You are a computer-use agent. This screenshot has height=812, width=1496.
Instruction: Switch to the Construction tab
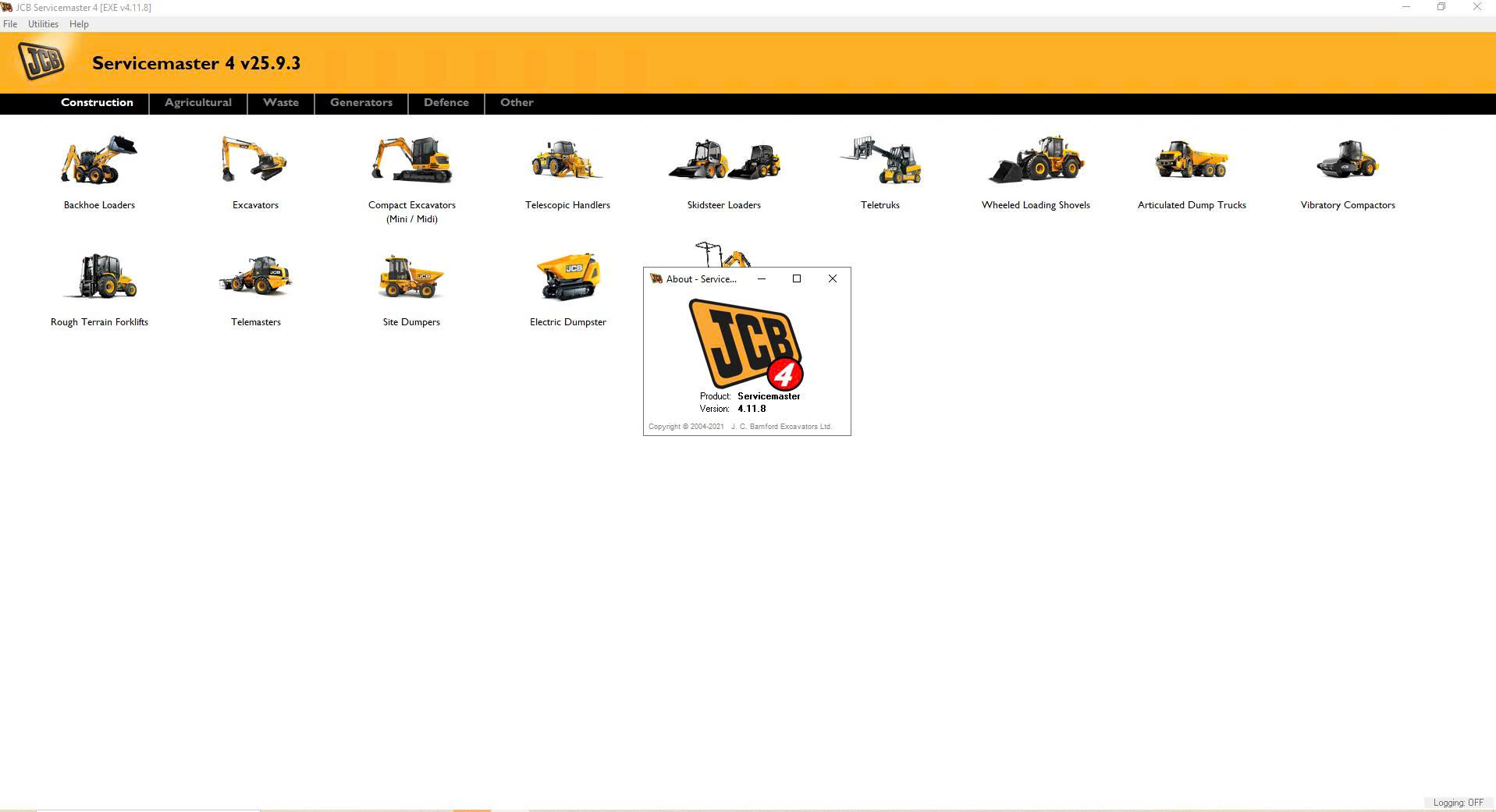97,102
